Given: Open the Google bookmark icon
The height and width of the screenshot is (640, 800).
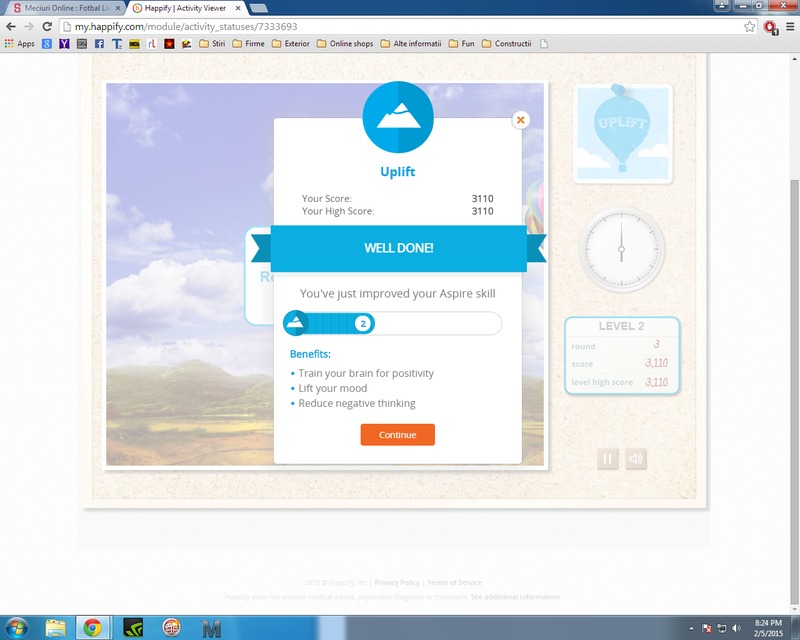Looking at the screenshot, I should pos(47,44).
